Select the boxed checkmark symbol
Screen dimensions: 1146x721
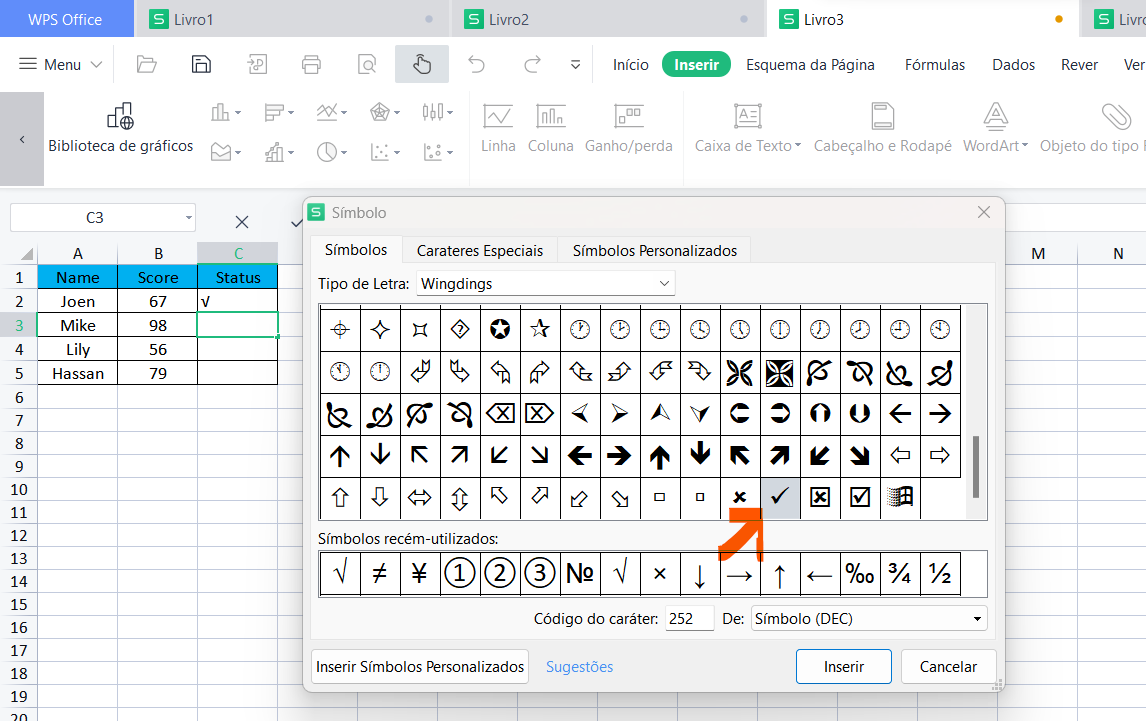coord(860,497)
